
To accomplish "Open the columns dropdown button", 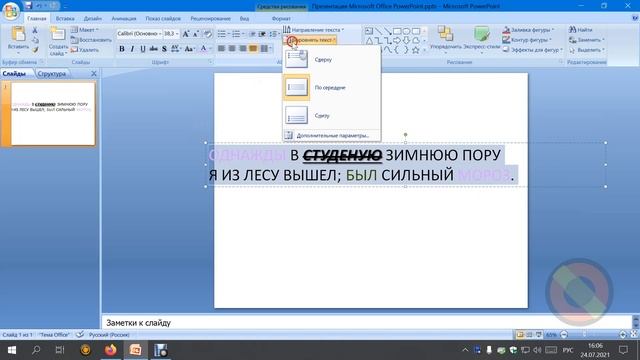I will point(266,49).
